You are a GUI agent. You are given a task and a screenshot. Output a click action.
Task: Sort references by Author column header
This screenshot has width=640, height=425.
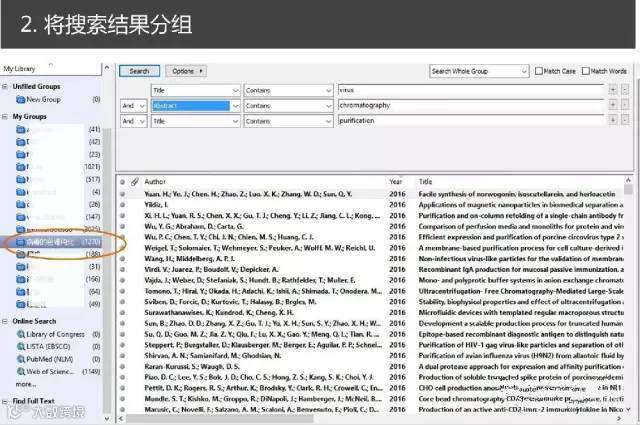(155, 182)
